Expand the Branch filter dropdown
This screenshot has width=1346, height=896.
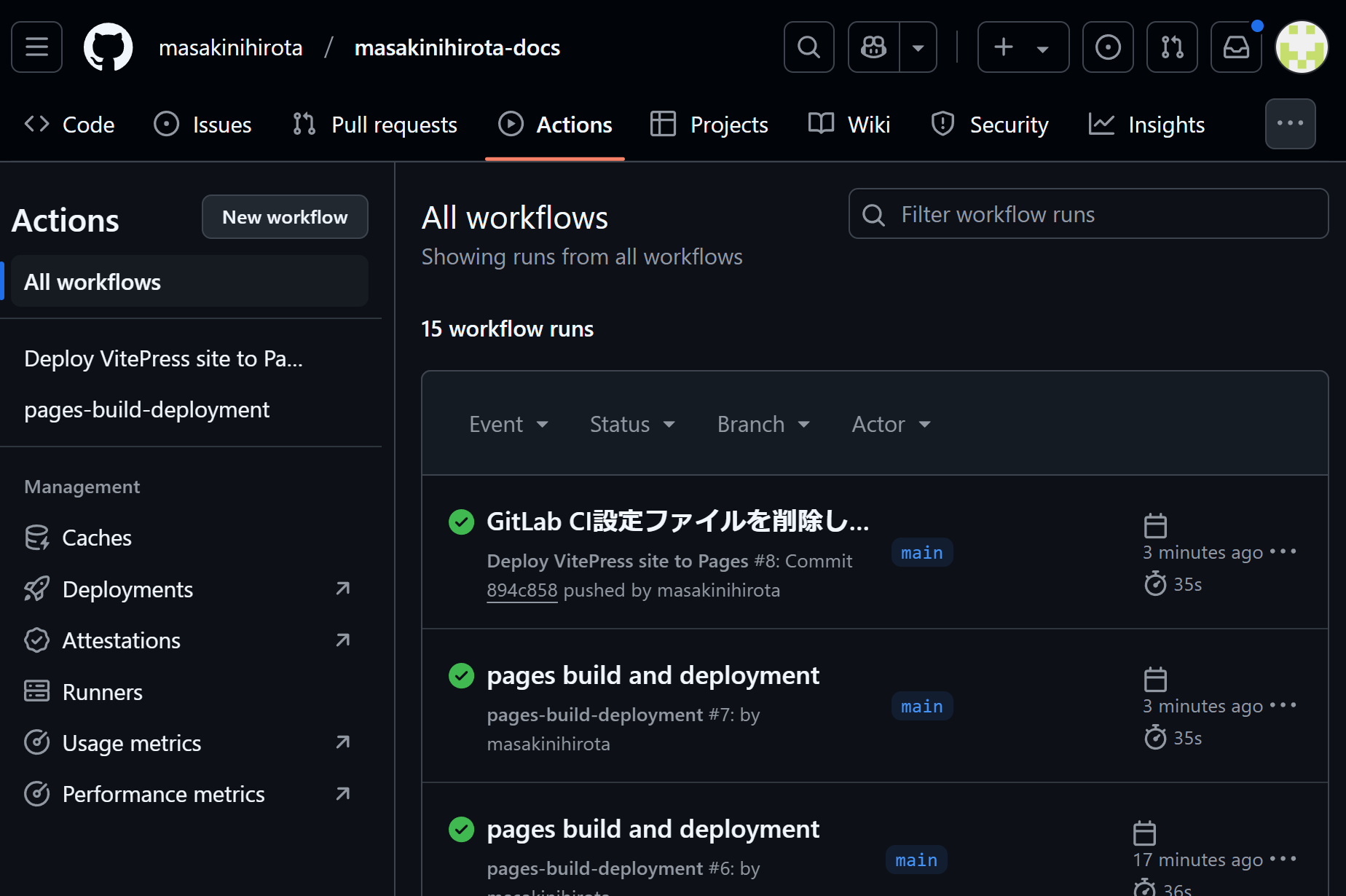click(763, 423)
